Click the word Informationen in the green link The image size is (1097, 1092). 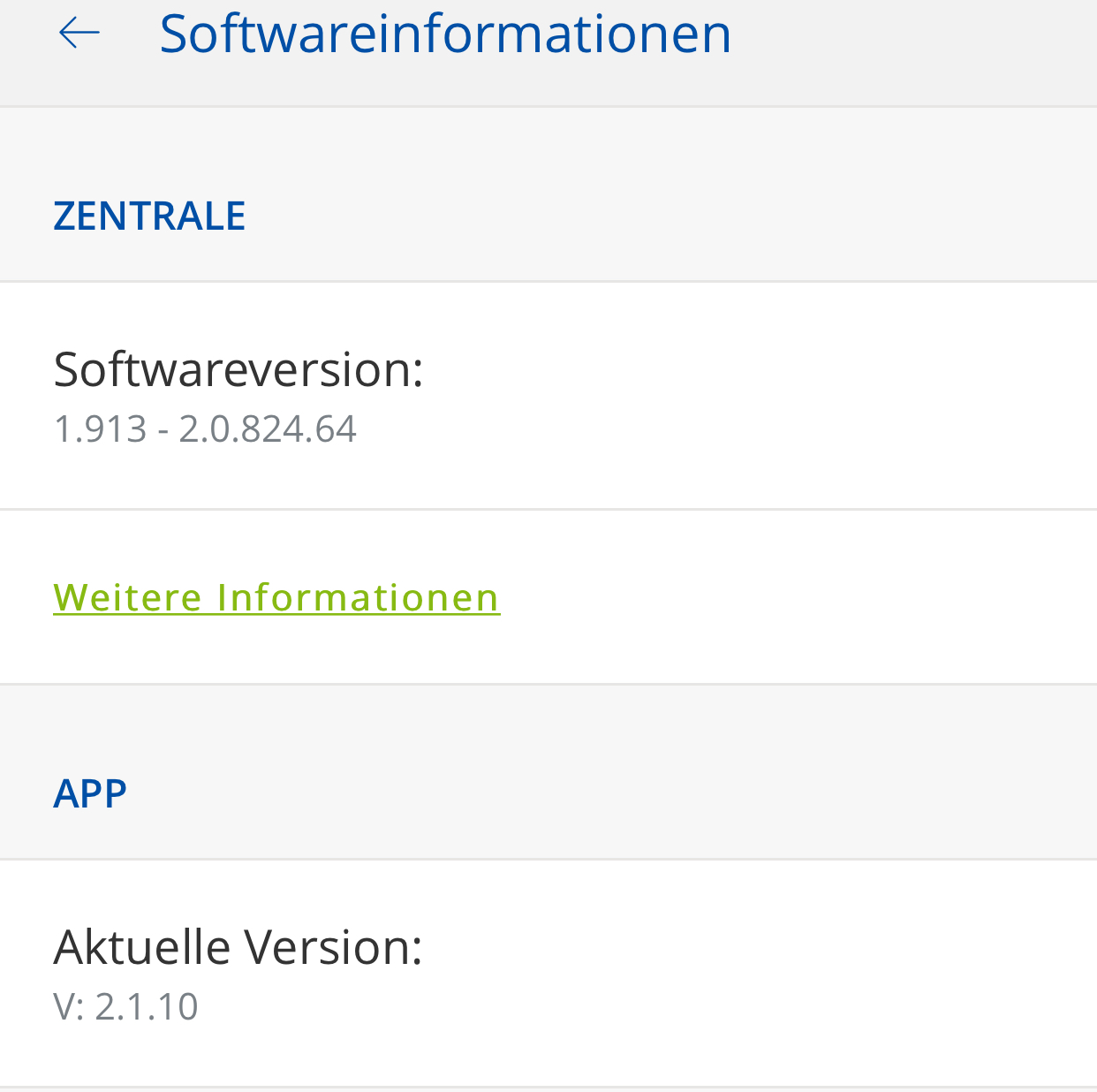coord(359,597)
